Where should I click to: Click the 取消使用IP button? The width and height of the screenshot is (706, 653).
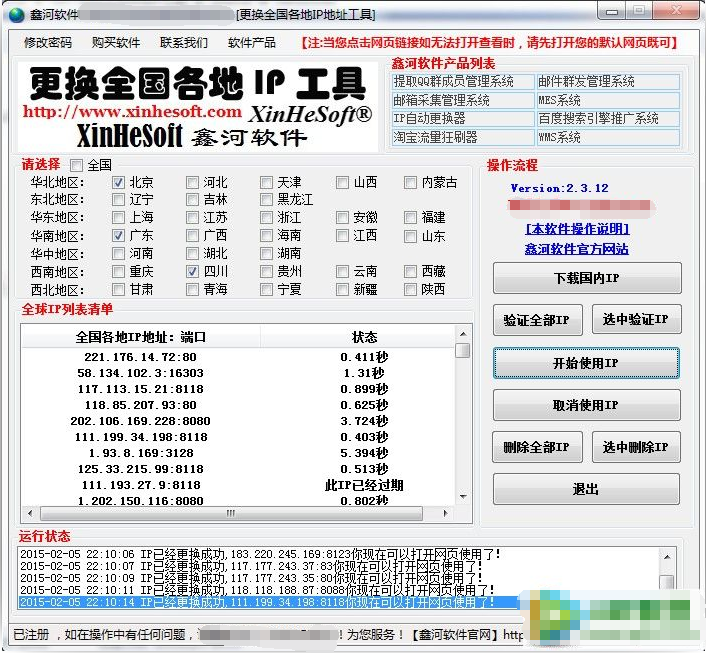coord(586,405)
